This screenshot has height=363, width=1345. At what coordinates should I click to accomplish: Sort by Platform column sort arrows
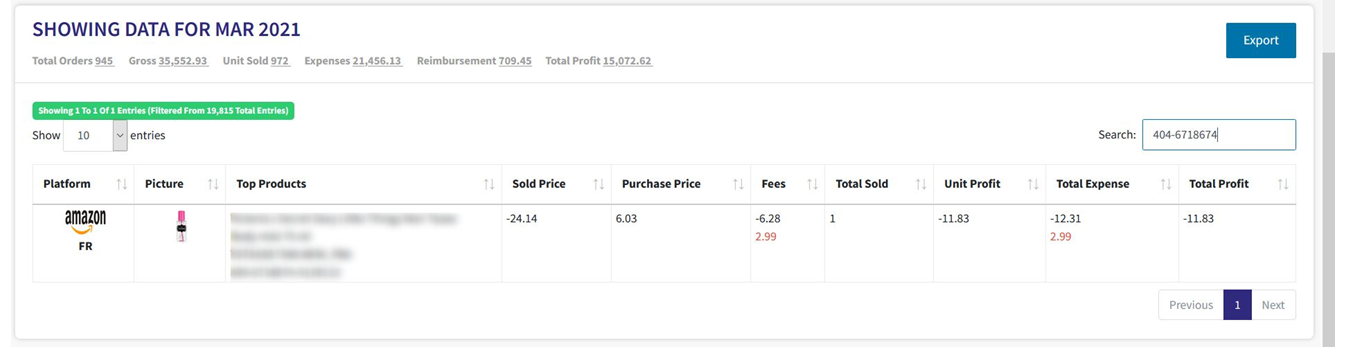[122, 184]
